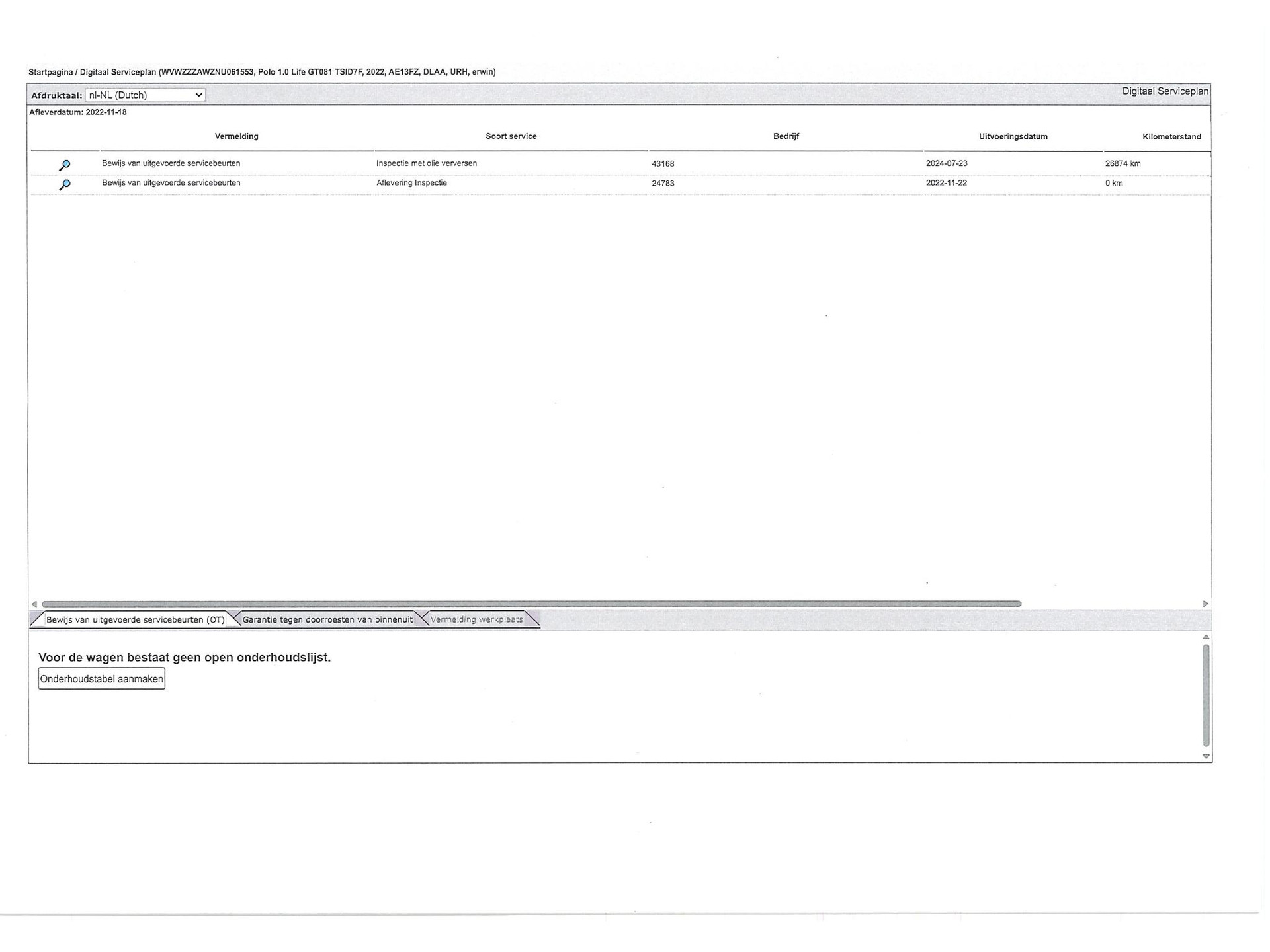Screen dimensions: 1270x952
Task: Click Onderhoudstabel aanmaken button
Action: (101, 679)
